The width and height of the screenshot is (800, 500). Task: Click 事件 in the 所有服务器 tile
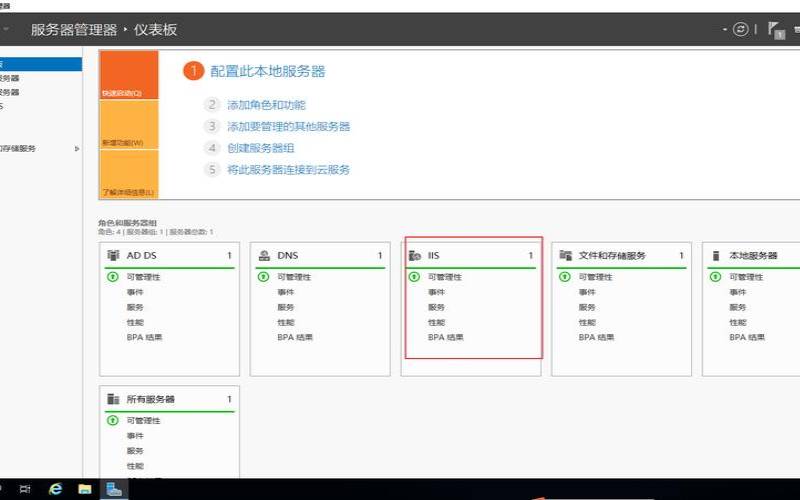click(135, 436)
